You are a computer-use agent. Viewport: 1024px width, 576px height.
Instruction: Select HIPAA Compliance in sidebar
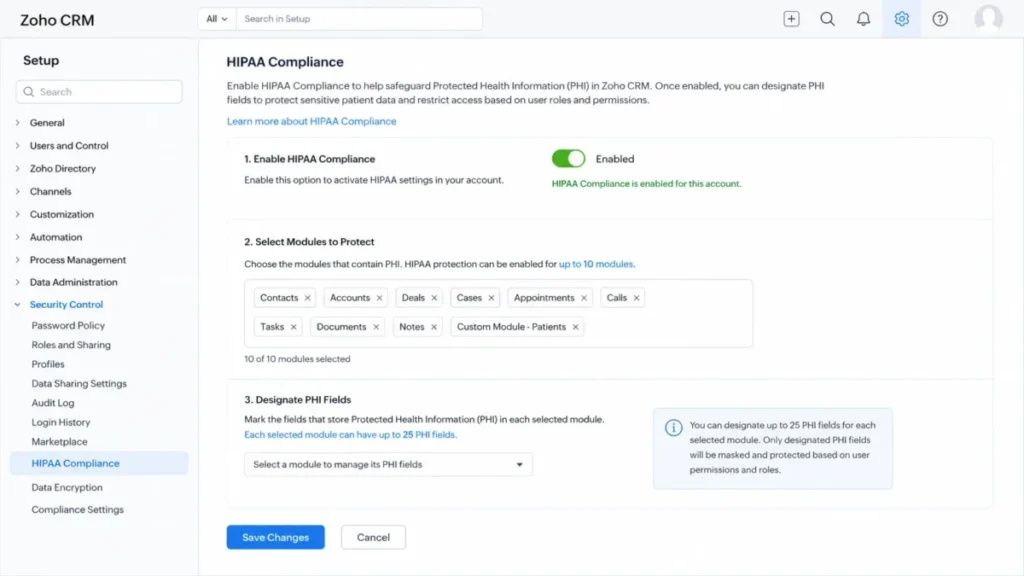point(99,463)
